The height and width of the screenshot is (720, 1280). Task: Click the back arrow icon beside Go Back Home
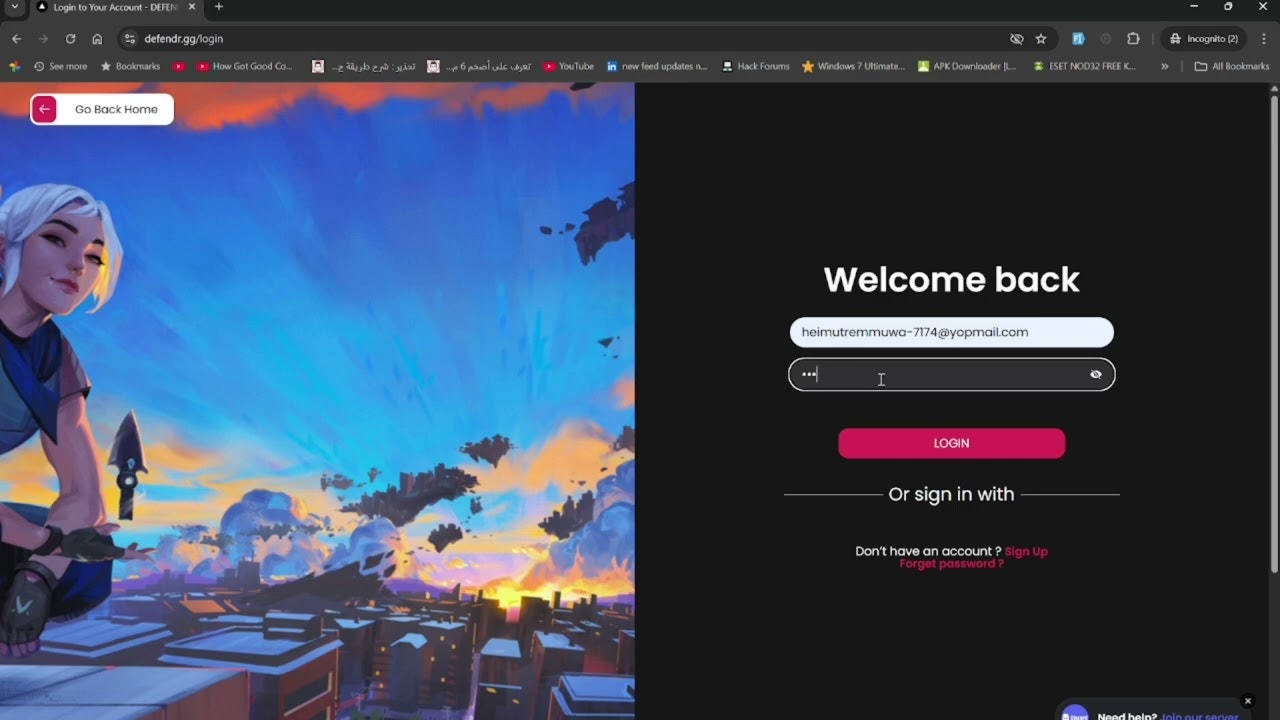(x=44, y=109)
